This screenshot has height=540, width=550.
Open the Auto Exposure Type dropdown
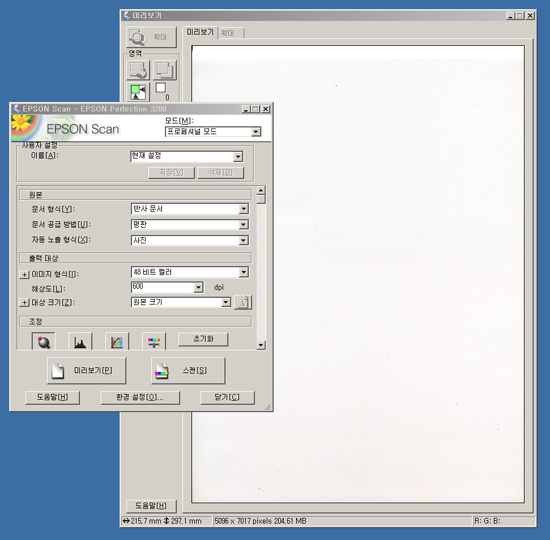tap(243, 240)
